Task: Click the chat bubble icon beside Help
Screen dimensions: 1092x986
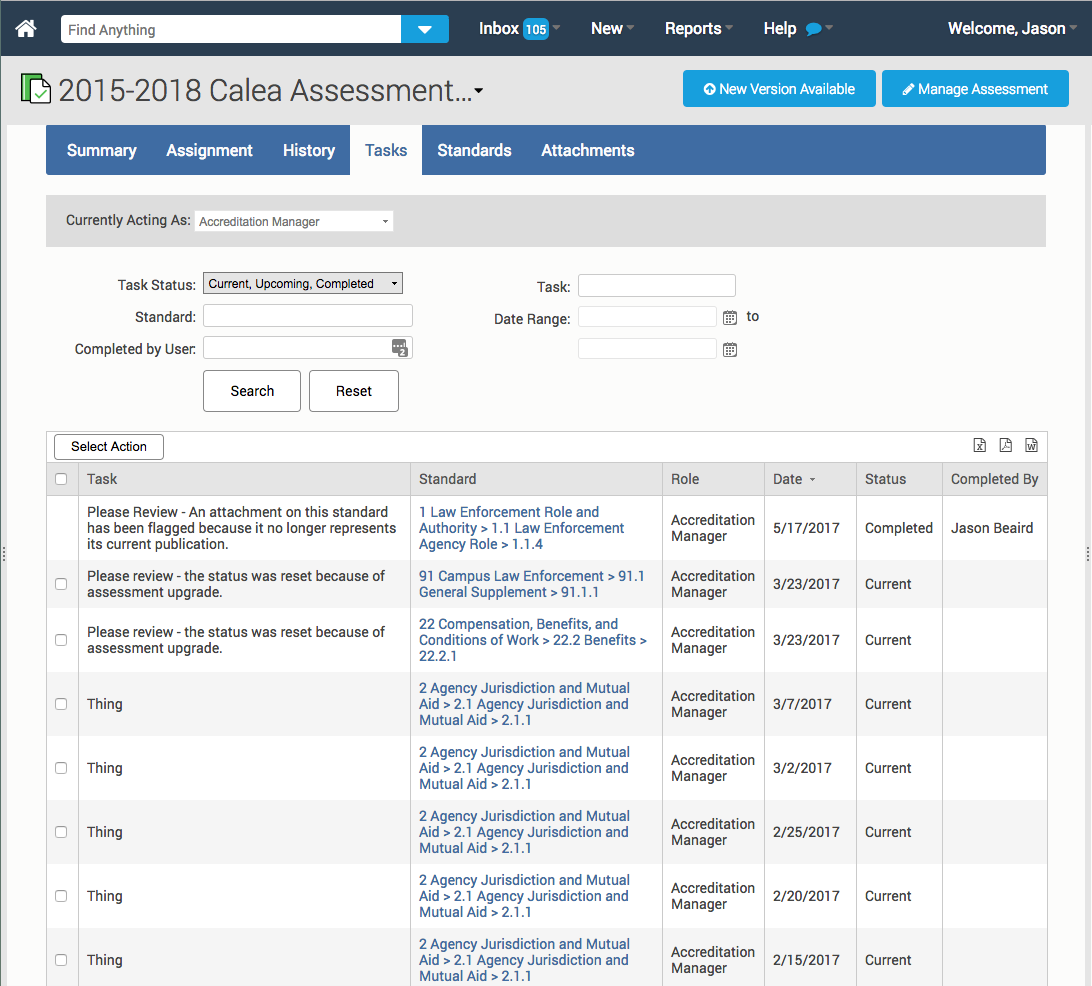Action: point(813,29)
